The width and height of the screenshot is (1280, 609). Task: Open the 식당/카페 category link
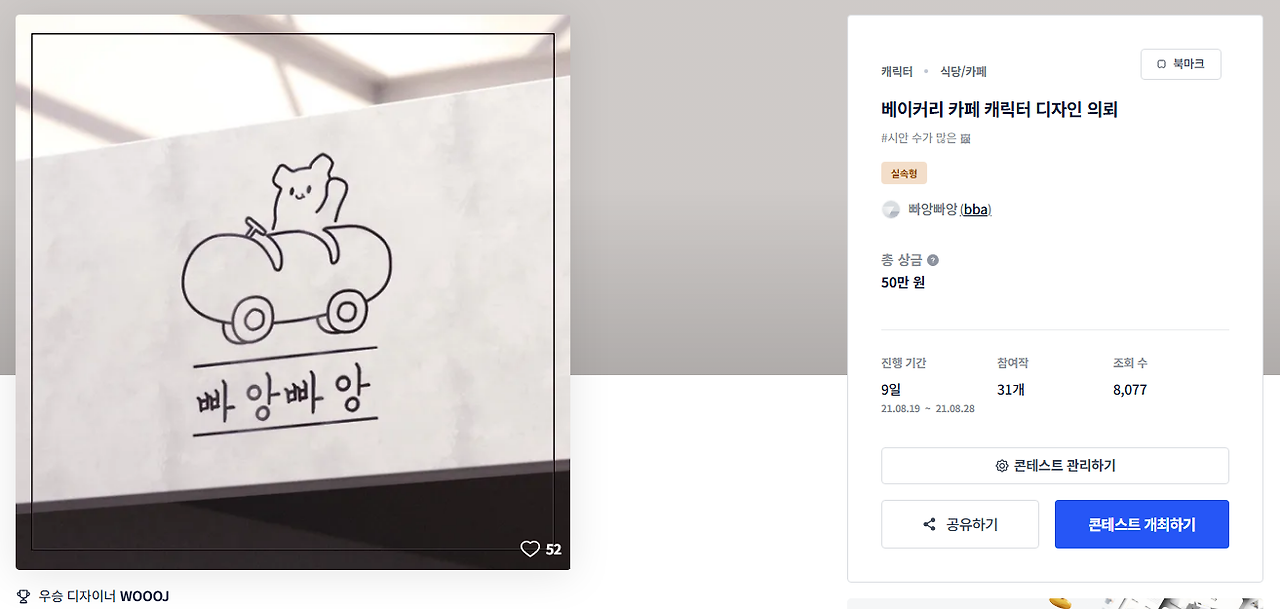(964, 72)
